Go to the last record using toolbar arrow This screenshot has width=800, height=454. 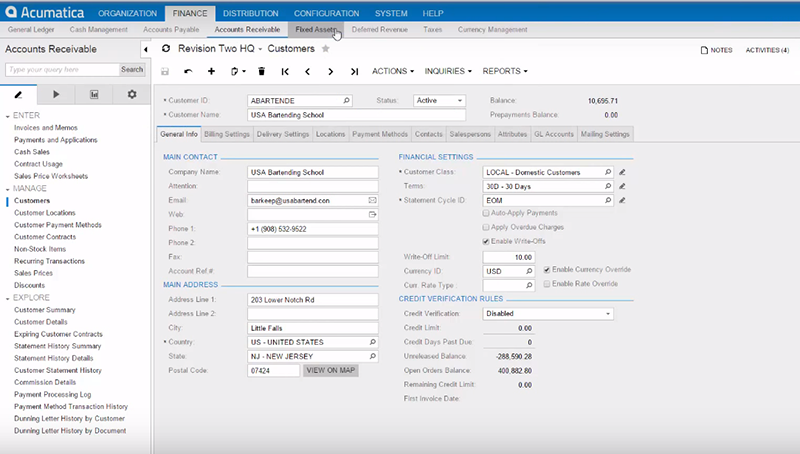click(x=354, y=72)
